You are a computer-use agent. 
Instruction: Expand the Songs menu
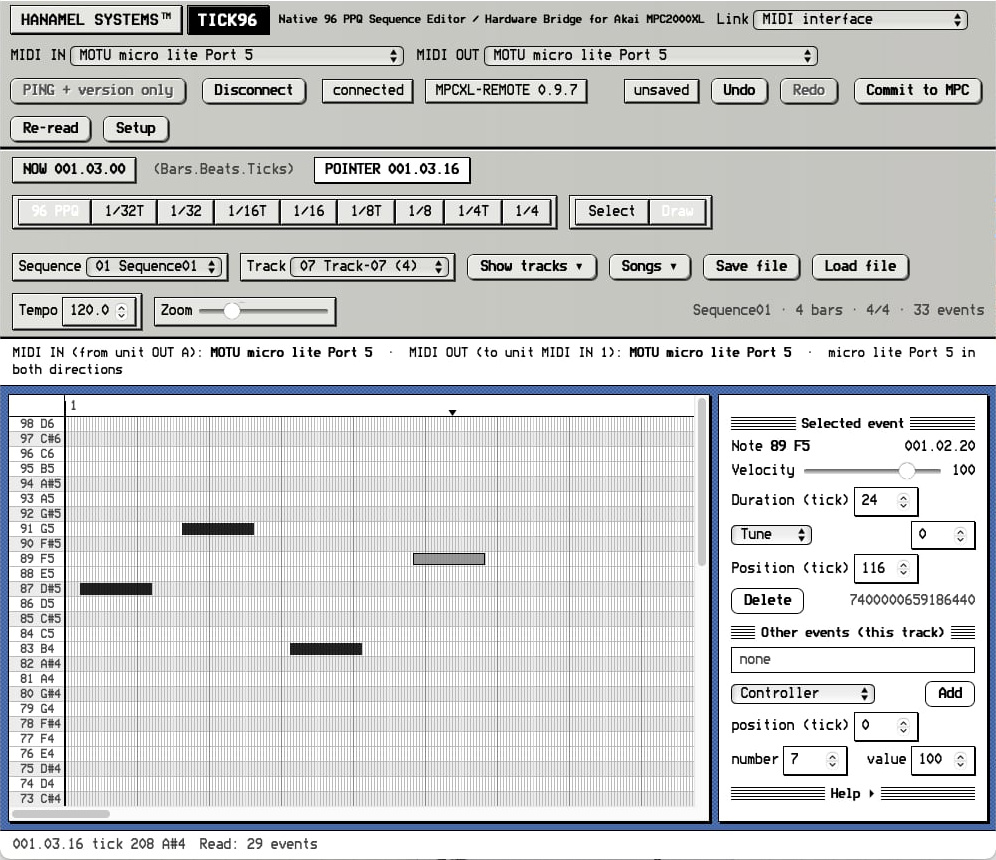click(649, 267)
